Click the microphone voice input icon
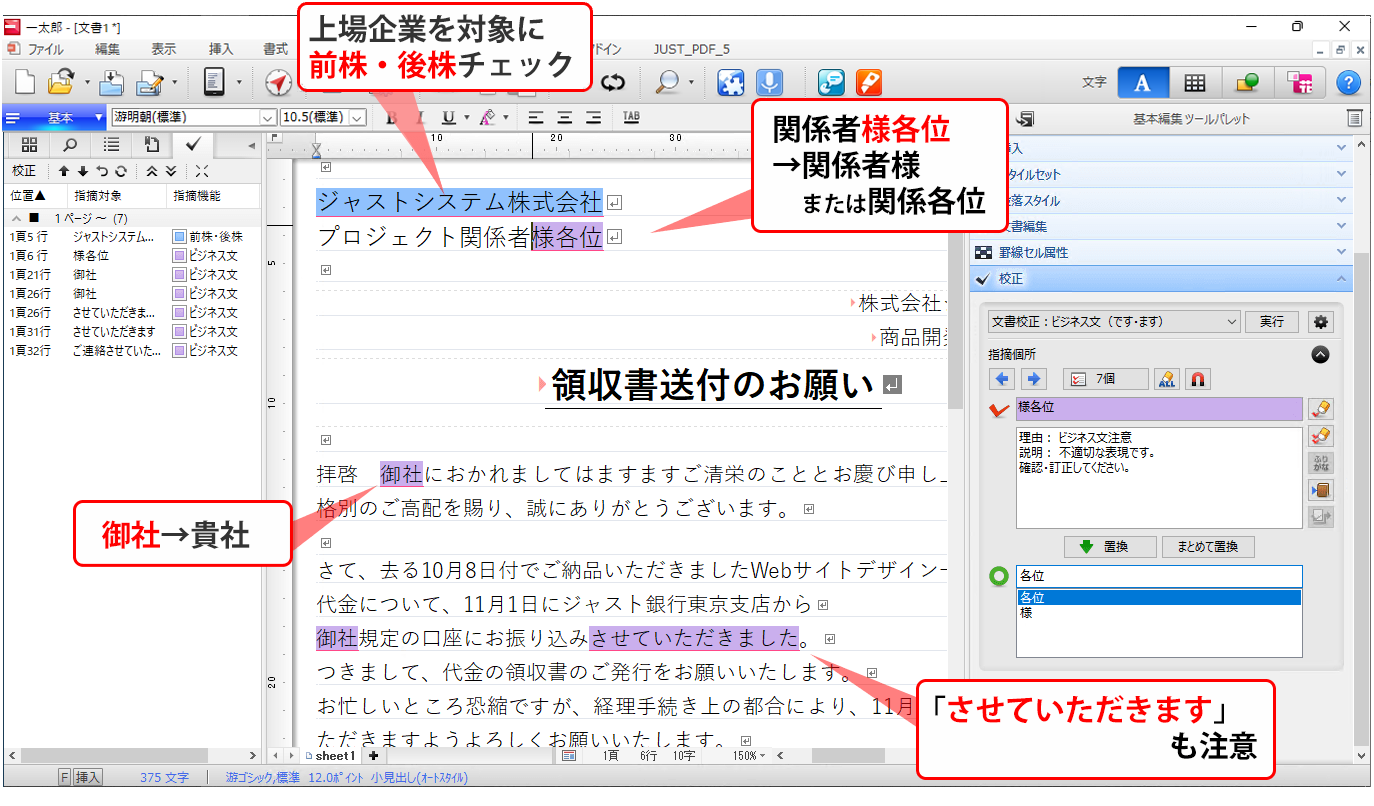The image size is (1374, 806). click(x=768, y=82)
